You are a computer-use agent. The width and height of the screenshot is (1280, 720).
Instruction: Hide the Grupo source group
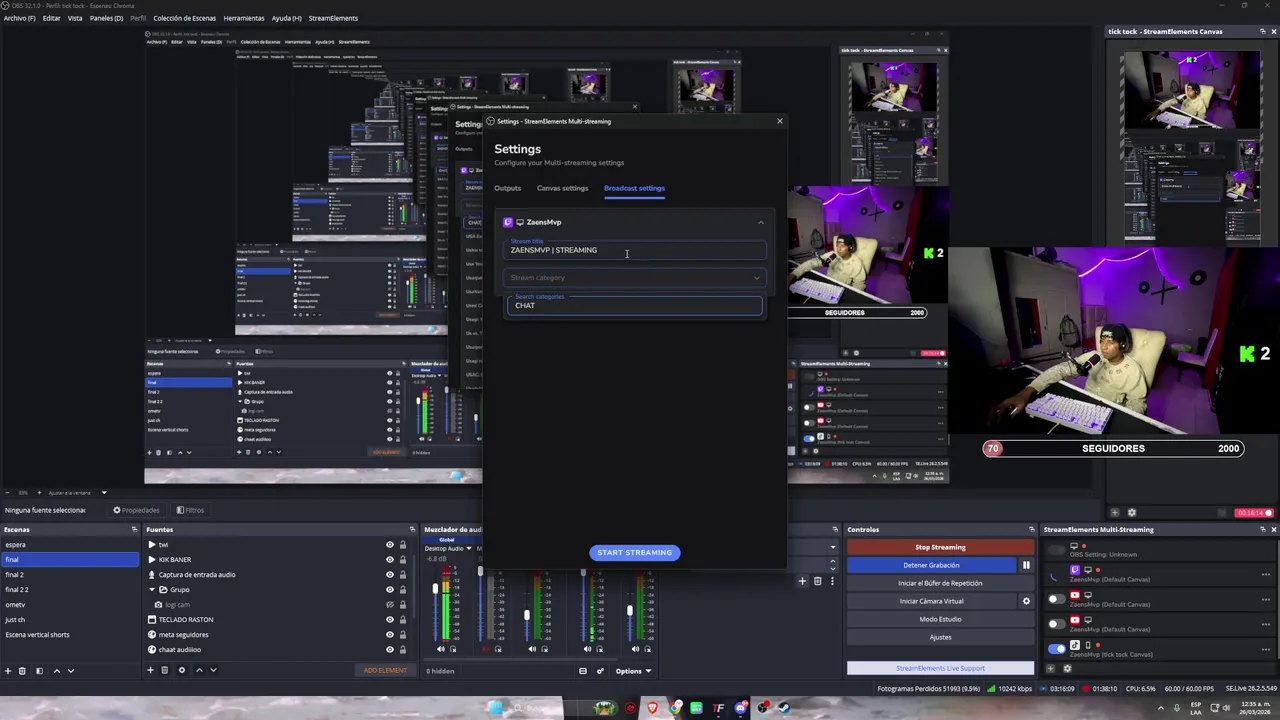pyautogui.click(x=390, y=590)
